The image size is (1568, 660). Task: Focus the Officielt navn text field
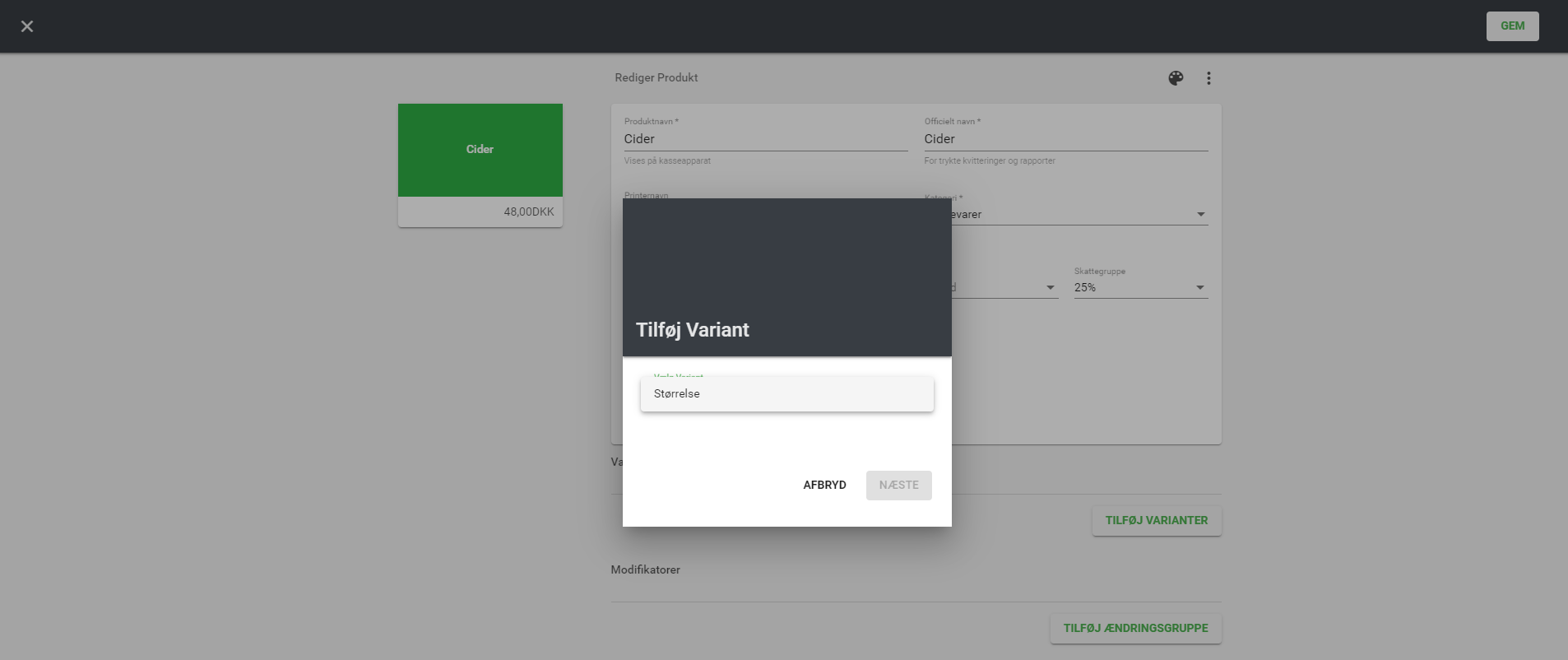1065,139
